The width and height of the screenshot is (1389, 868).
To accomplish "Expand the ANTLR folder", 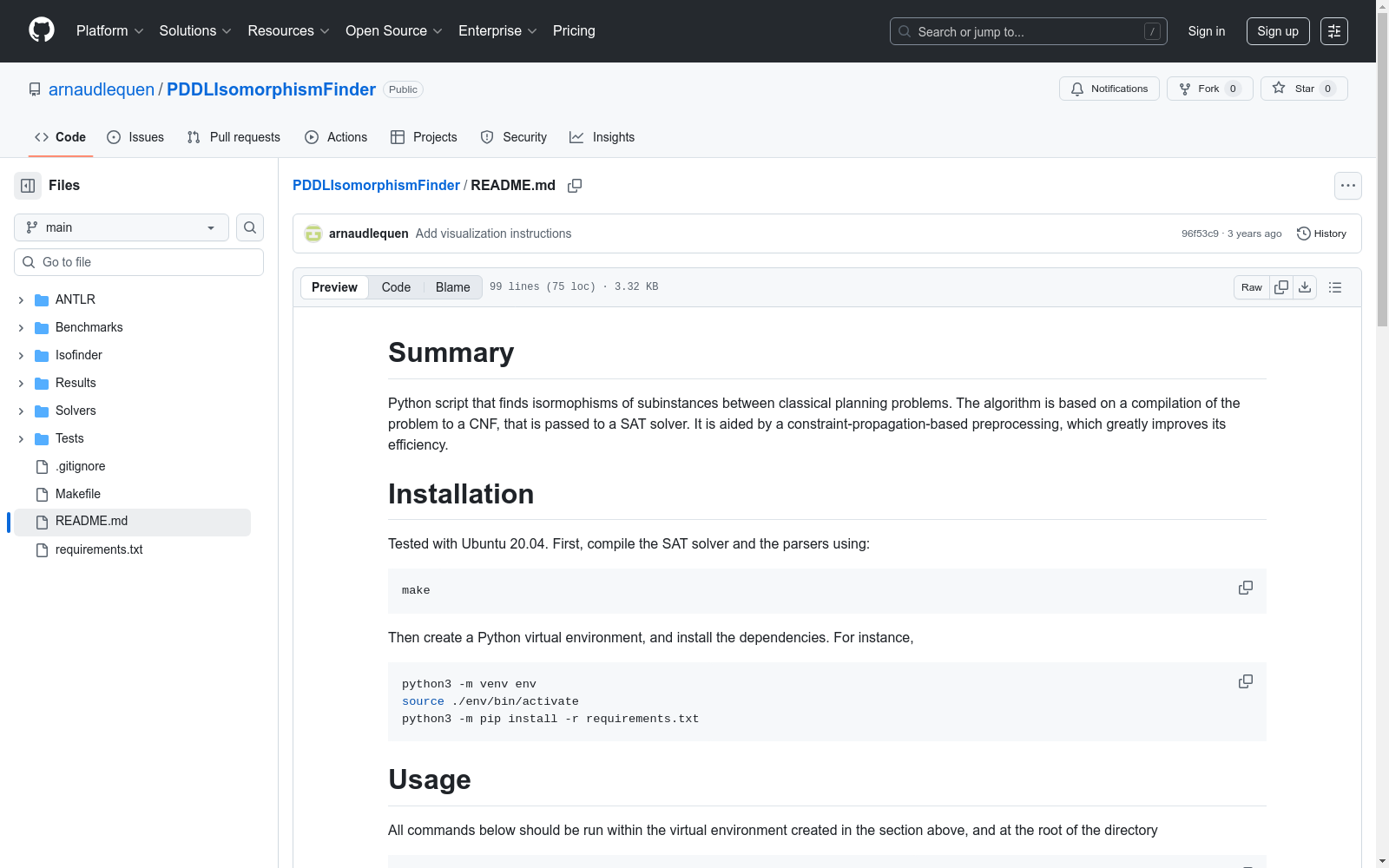I will pos(21,300).
